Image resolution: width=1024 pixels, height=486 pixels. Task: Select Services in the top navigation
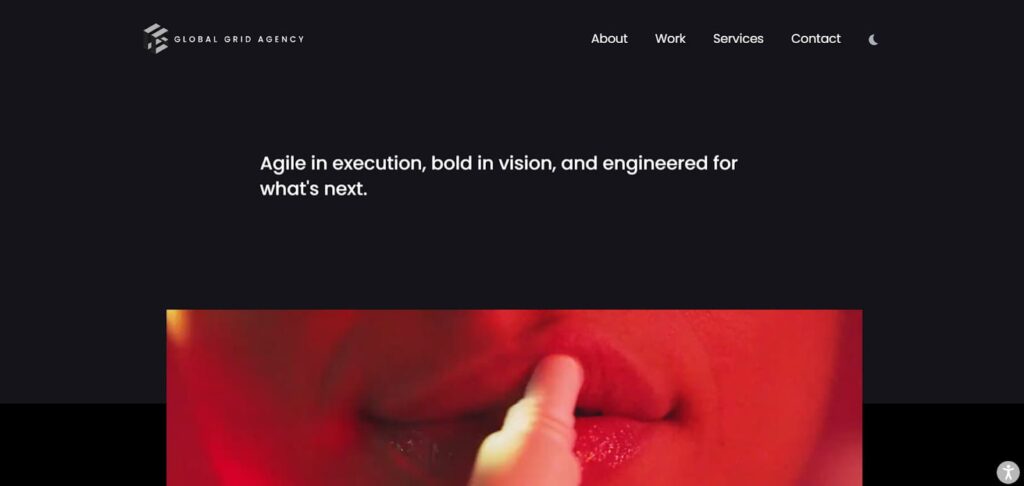coord(738,39)
